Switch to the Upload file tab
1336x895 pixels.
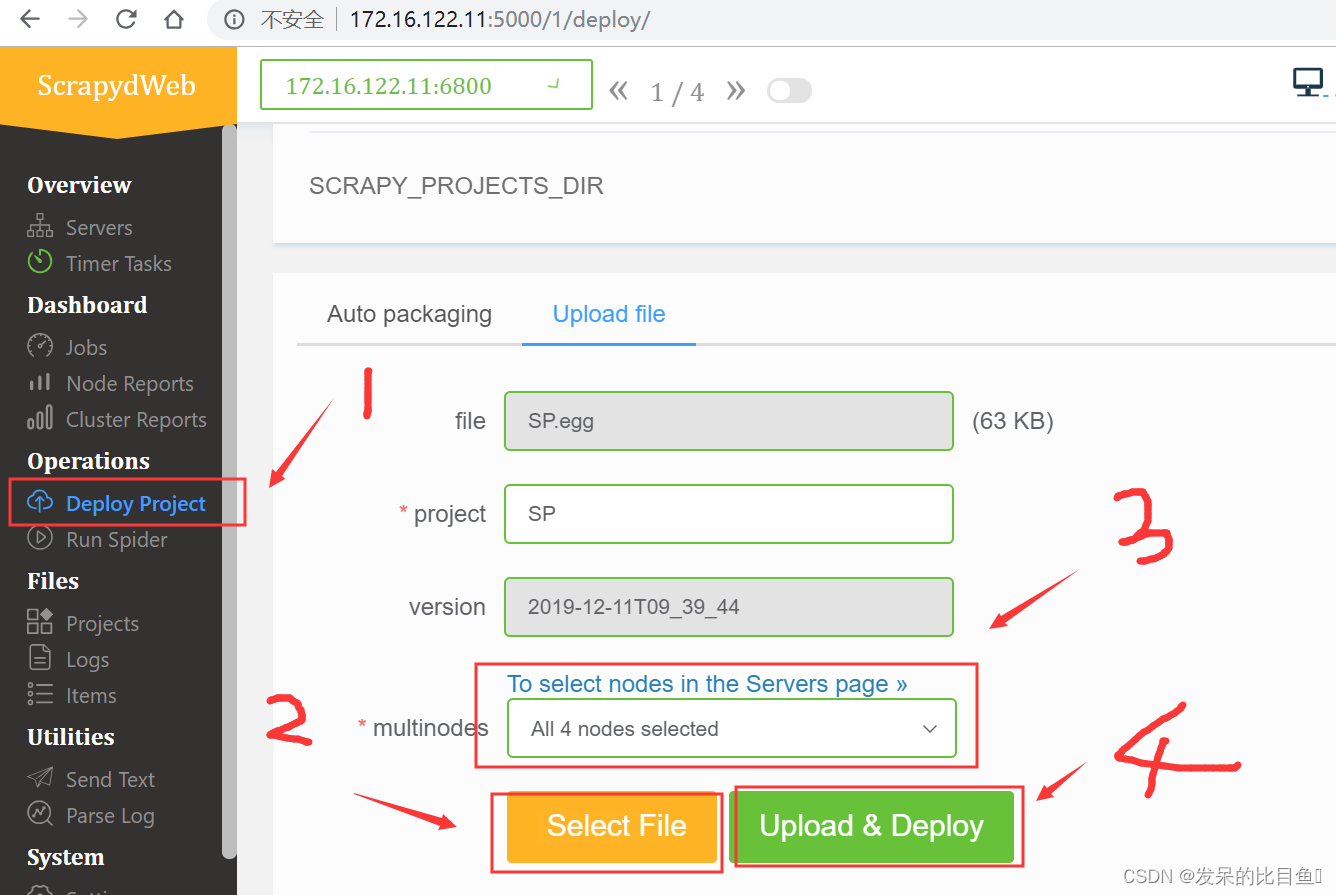click(609, 314)
